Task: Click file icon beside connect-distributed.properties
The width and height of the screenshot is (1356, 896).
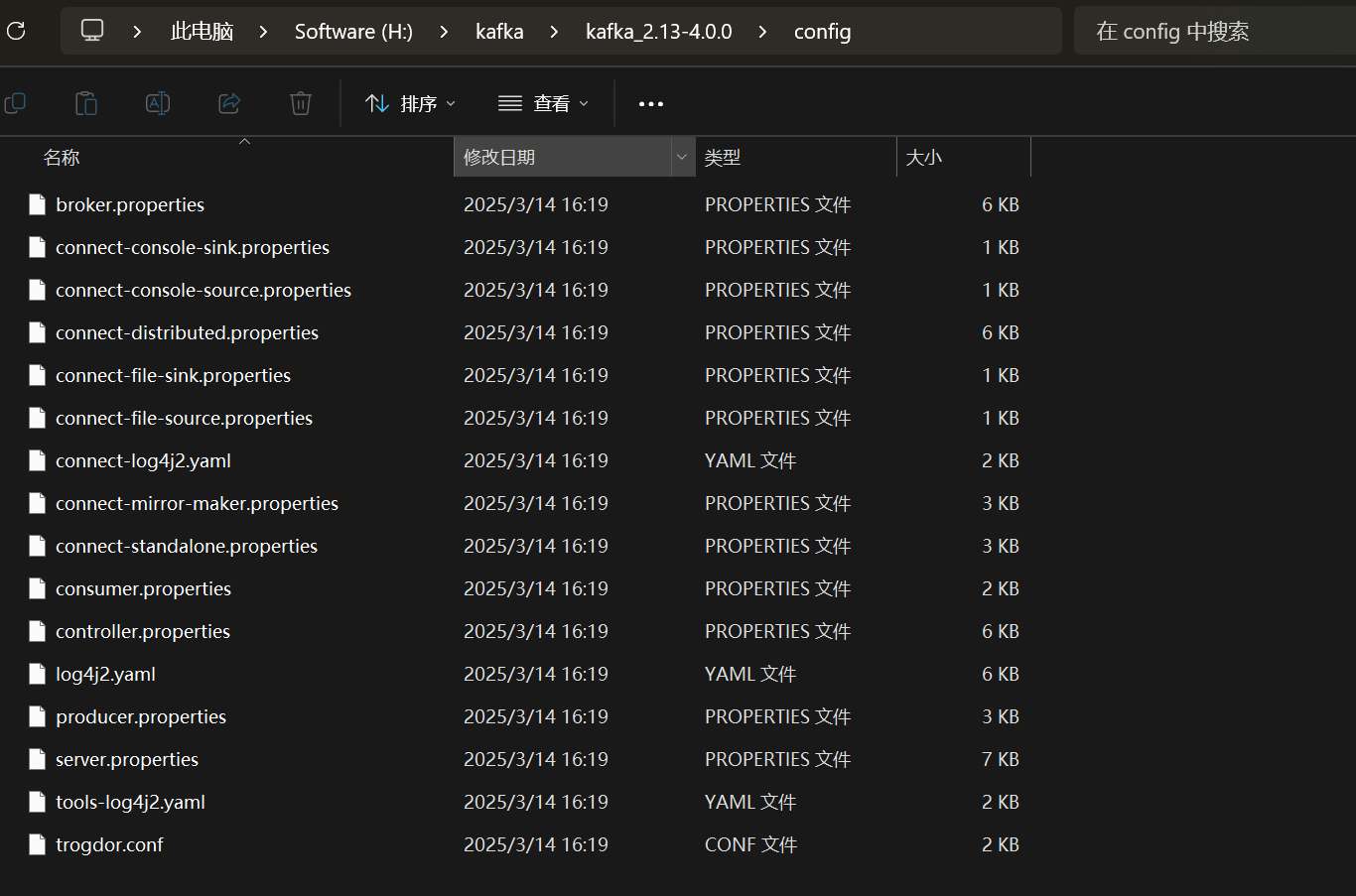Action: click(x=38, y=332)
